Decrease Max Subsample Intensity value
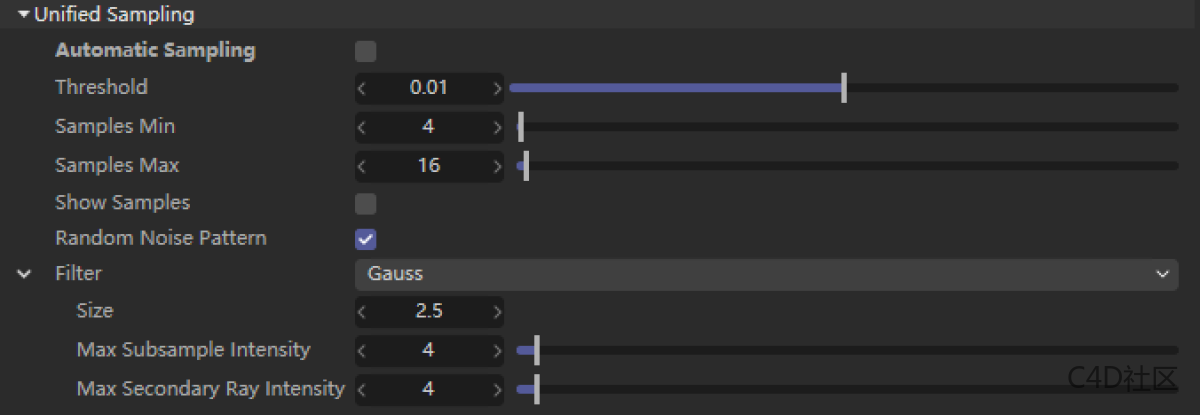 pos(362,351)
